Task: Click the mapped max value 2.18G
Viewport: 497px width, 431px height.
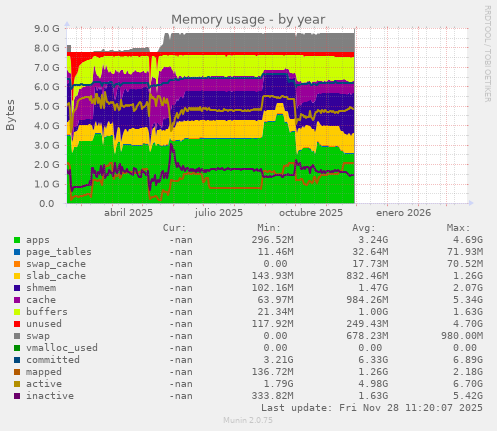Action: [467, 372]
